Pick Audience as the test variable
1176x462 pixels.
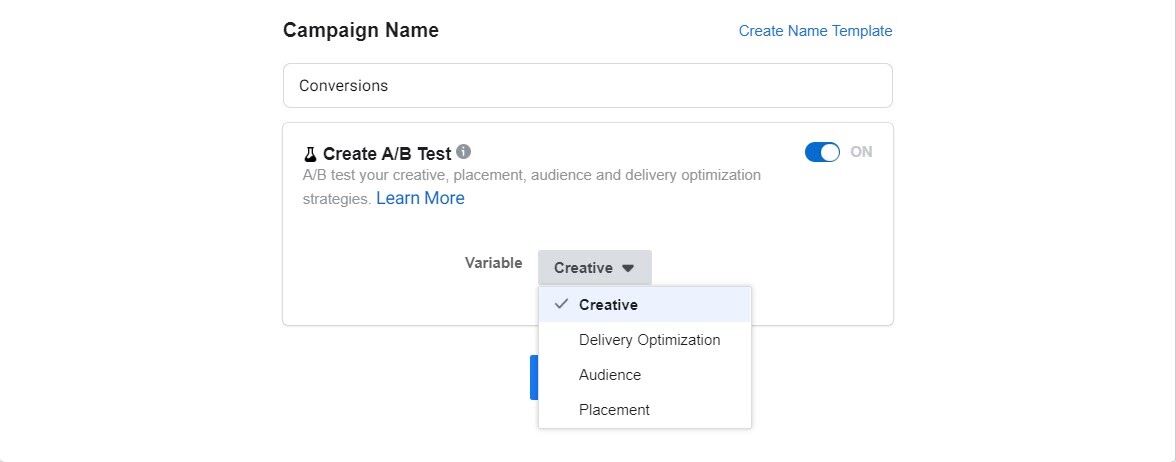point(645,375)
